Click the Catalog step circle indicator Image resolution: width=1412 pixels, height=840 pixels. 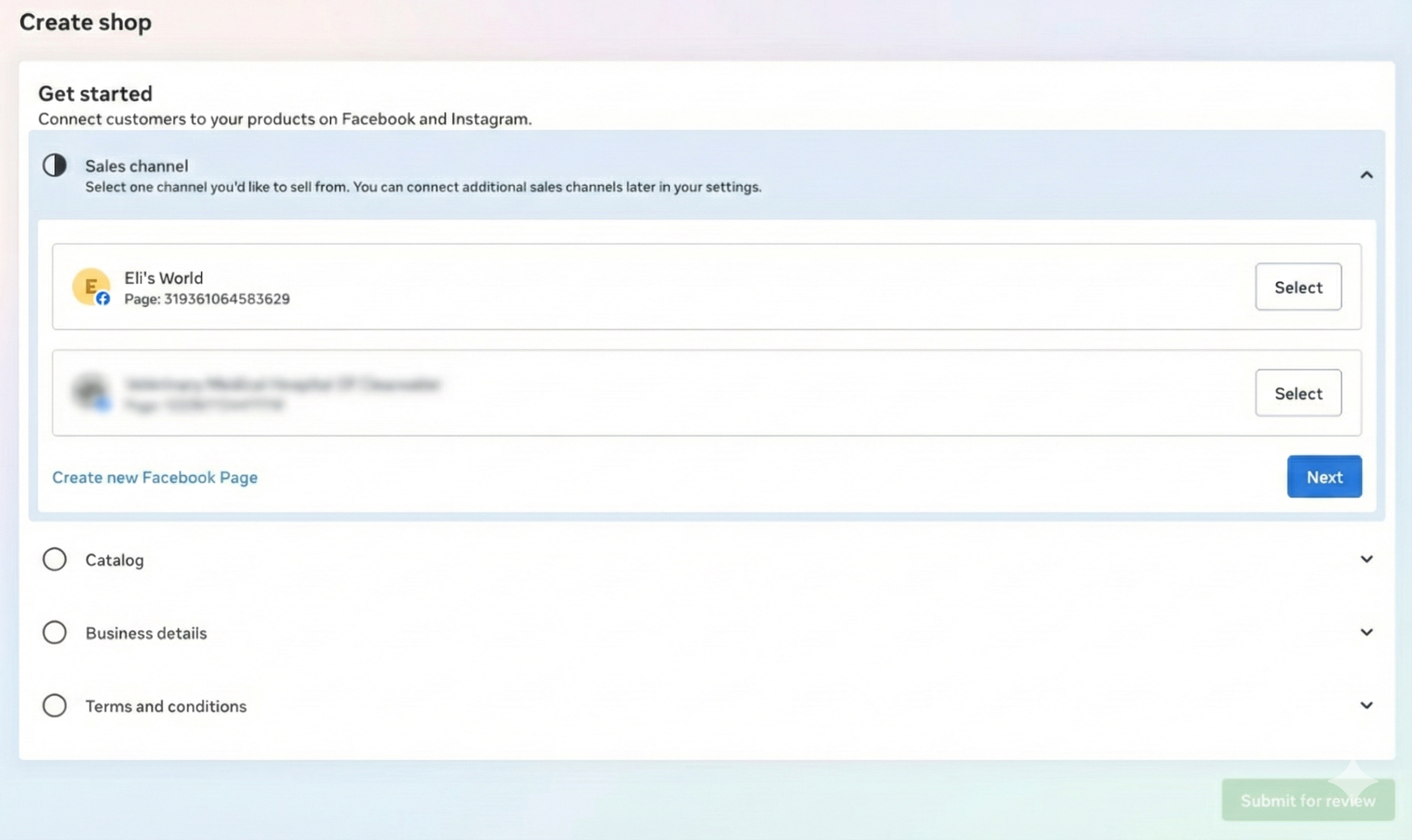pyautogui.click(x=55, y=559)
